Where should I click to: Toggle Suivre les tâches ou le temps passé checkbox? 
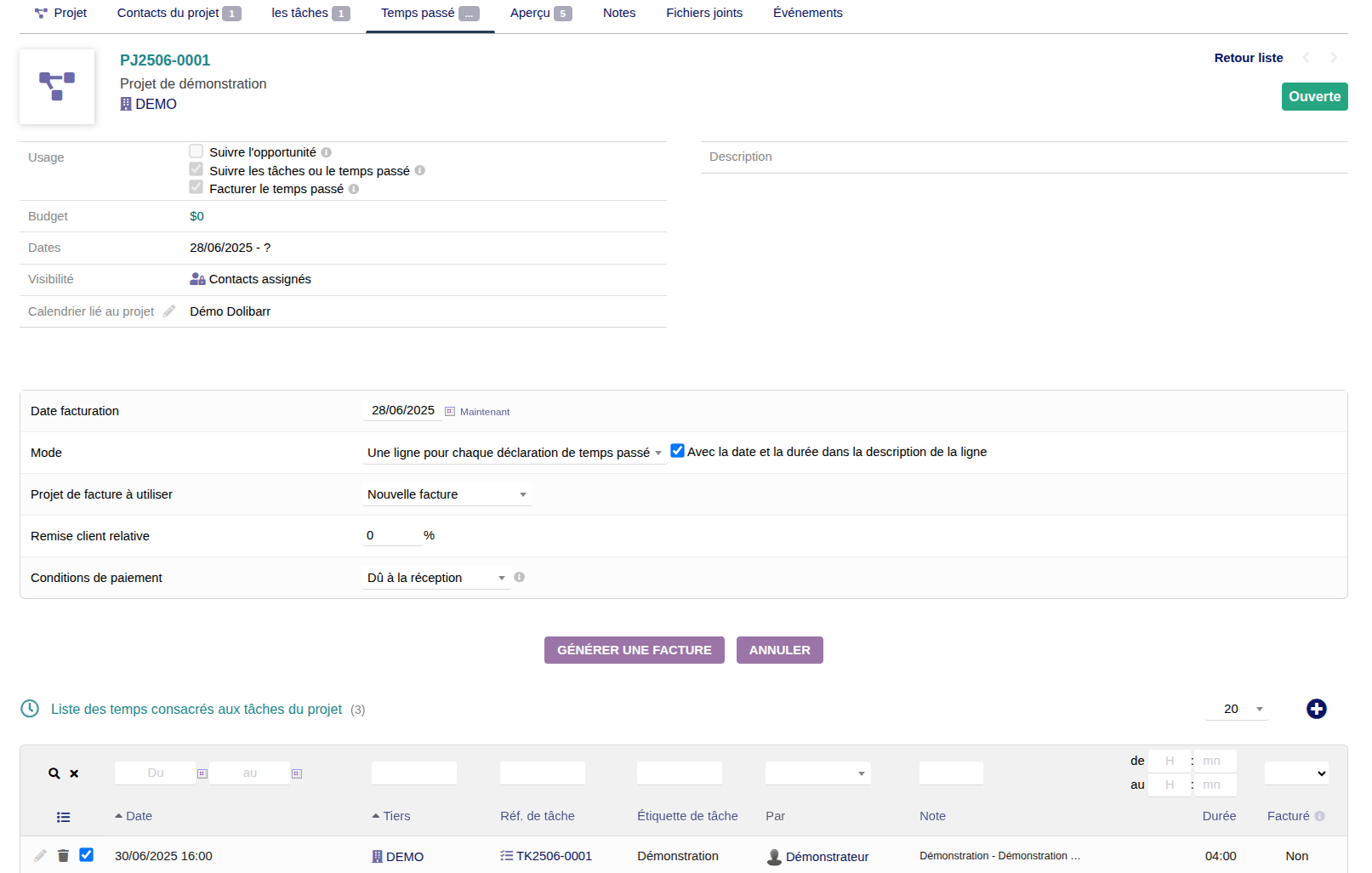pyautogui.click(x=196, y=169)
